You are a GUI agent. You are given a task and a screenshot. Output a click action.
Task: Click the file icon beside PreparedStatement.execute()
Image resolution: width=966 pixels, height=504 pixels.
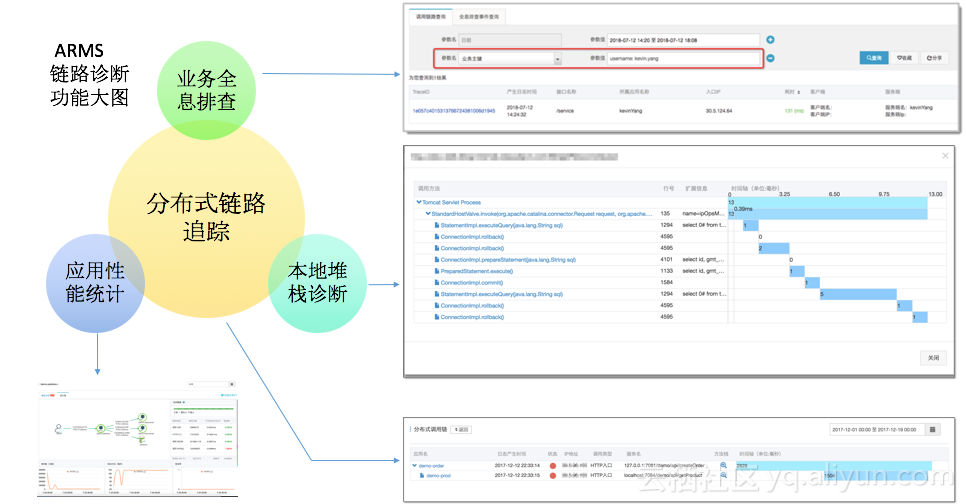(437, 271)
